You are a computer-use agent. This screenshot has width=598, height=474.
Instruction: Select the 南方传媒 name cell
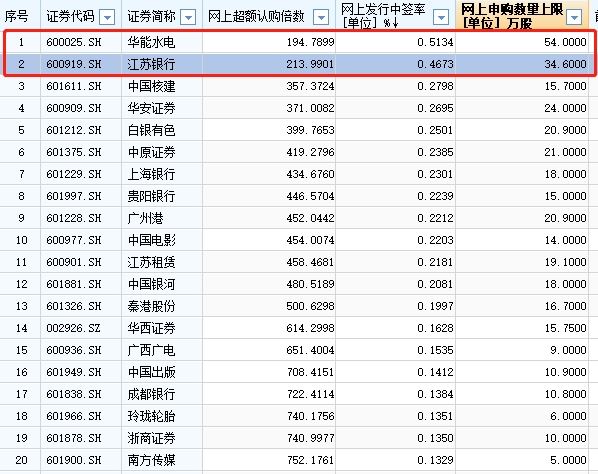[x=151, y=460]
